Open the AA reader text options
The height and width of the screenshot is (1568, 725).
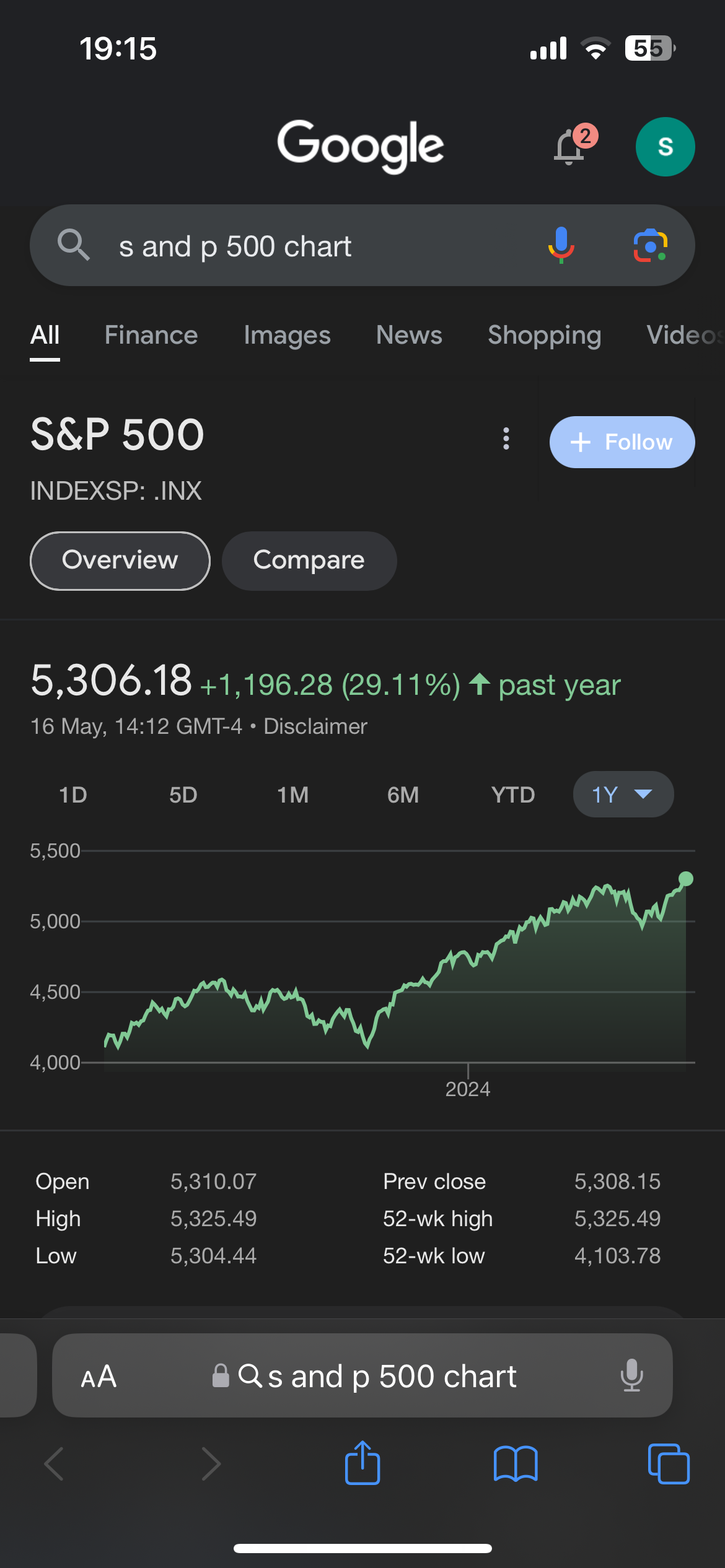coord(99,1376)
